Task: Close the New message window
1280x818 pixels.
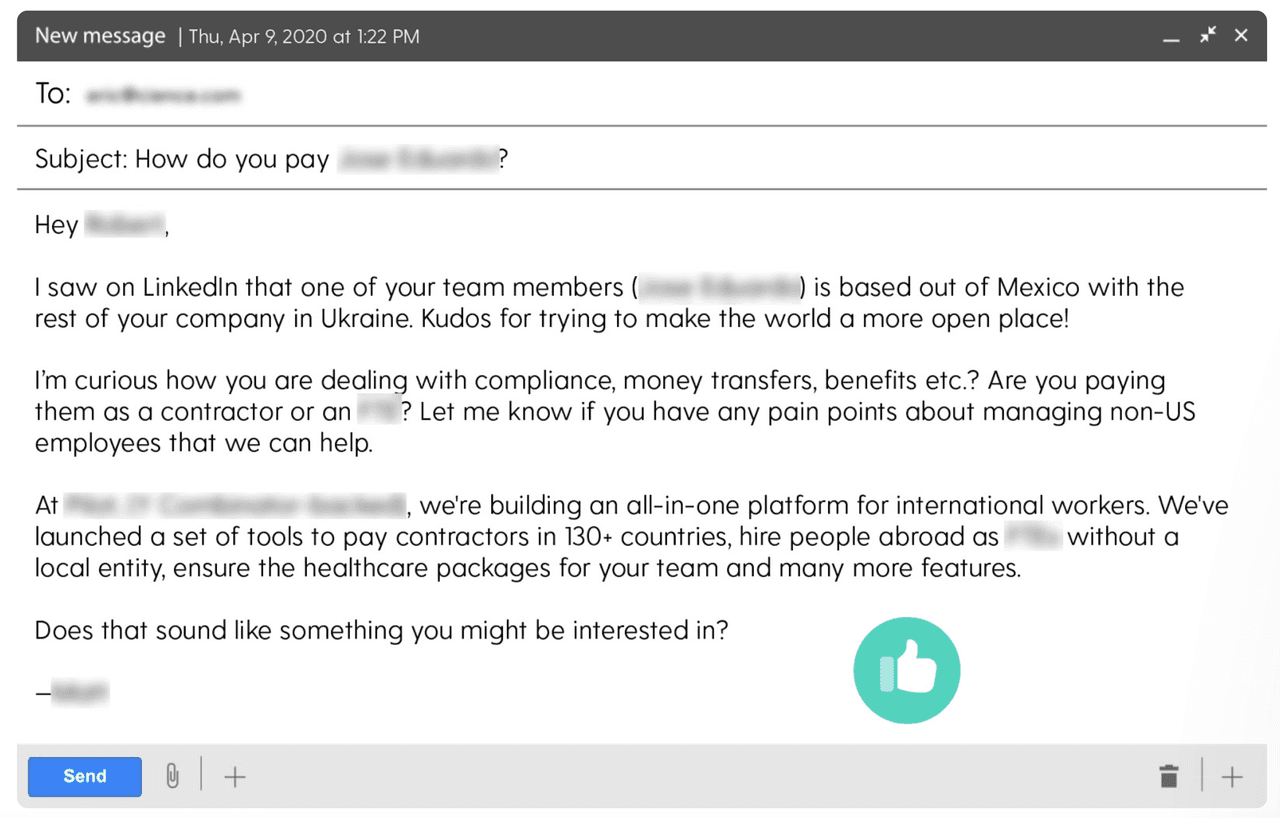Action: tap(1241, 35)
